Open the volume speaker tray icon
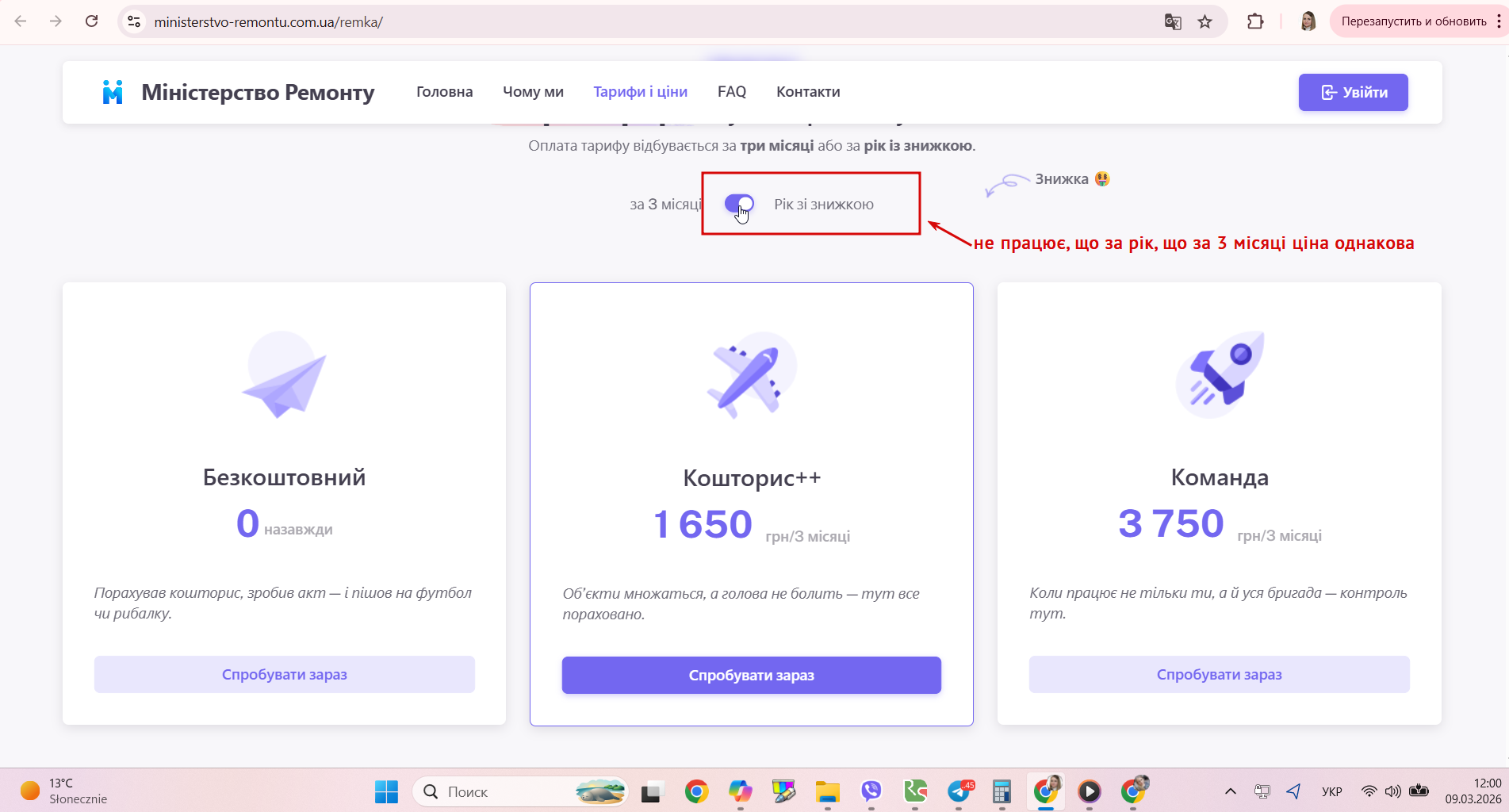Image resolution: width=1509 pixels, height=812 pixels. coord(1393,791)
